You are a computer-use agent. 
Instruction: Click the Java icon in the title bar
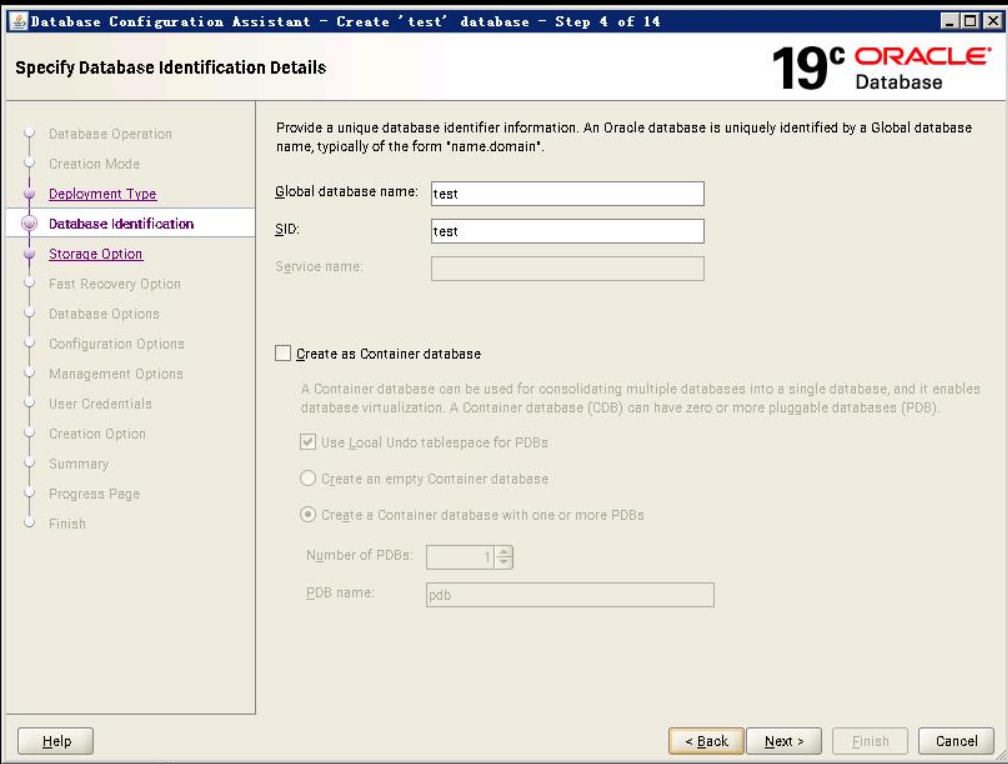pyautogui.click(x=19, y=21)
